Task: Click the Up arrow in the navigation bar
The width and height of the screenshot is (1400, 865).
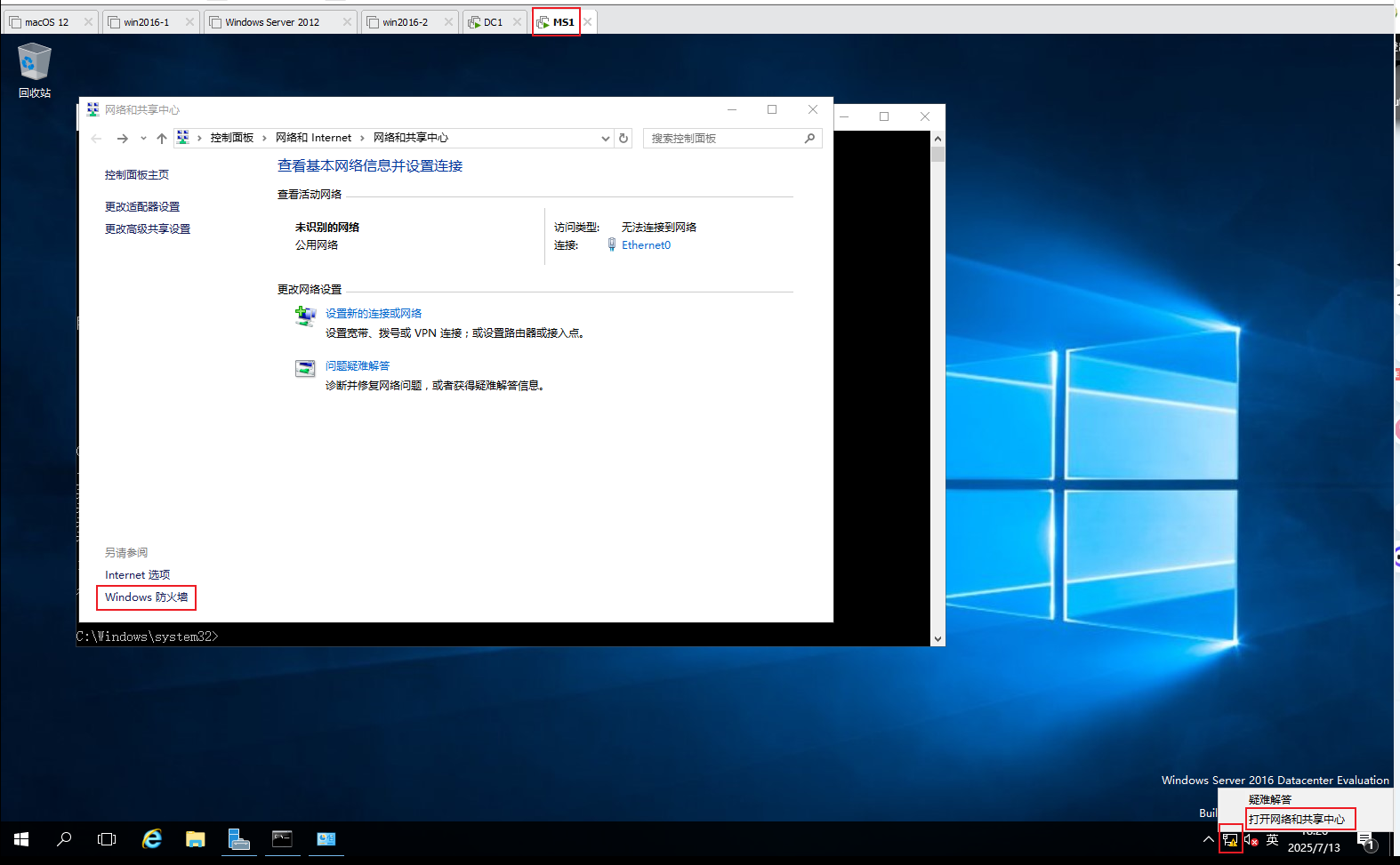Action: tap(161, 138)
